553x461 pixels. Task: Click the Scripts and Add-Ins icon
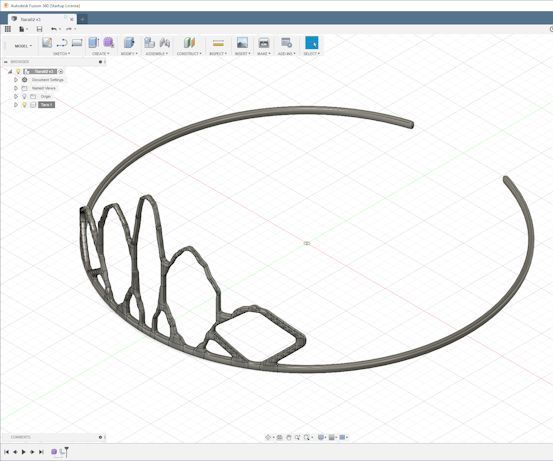pos(286,43)
